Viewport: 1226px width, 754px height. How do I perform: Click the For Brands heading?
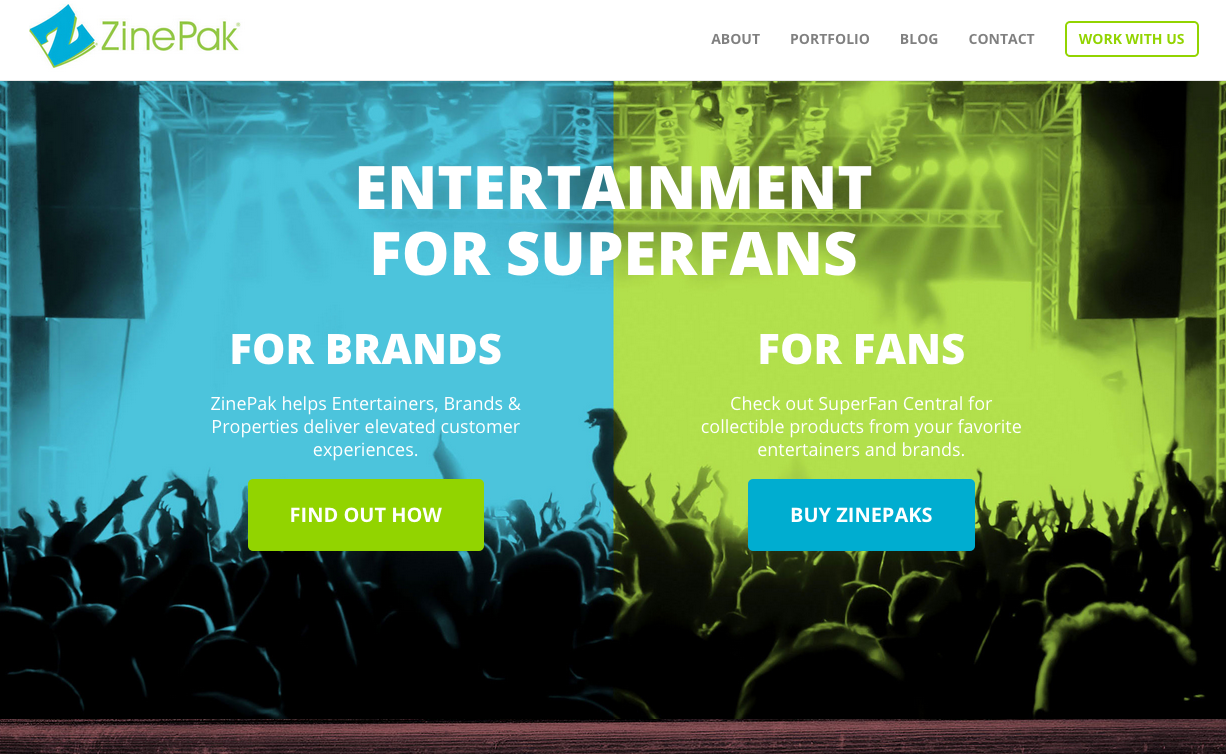[x=366, y=348]
